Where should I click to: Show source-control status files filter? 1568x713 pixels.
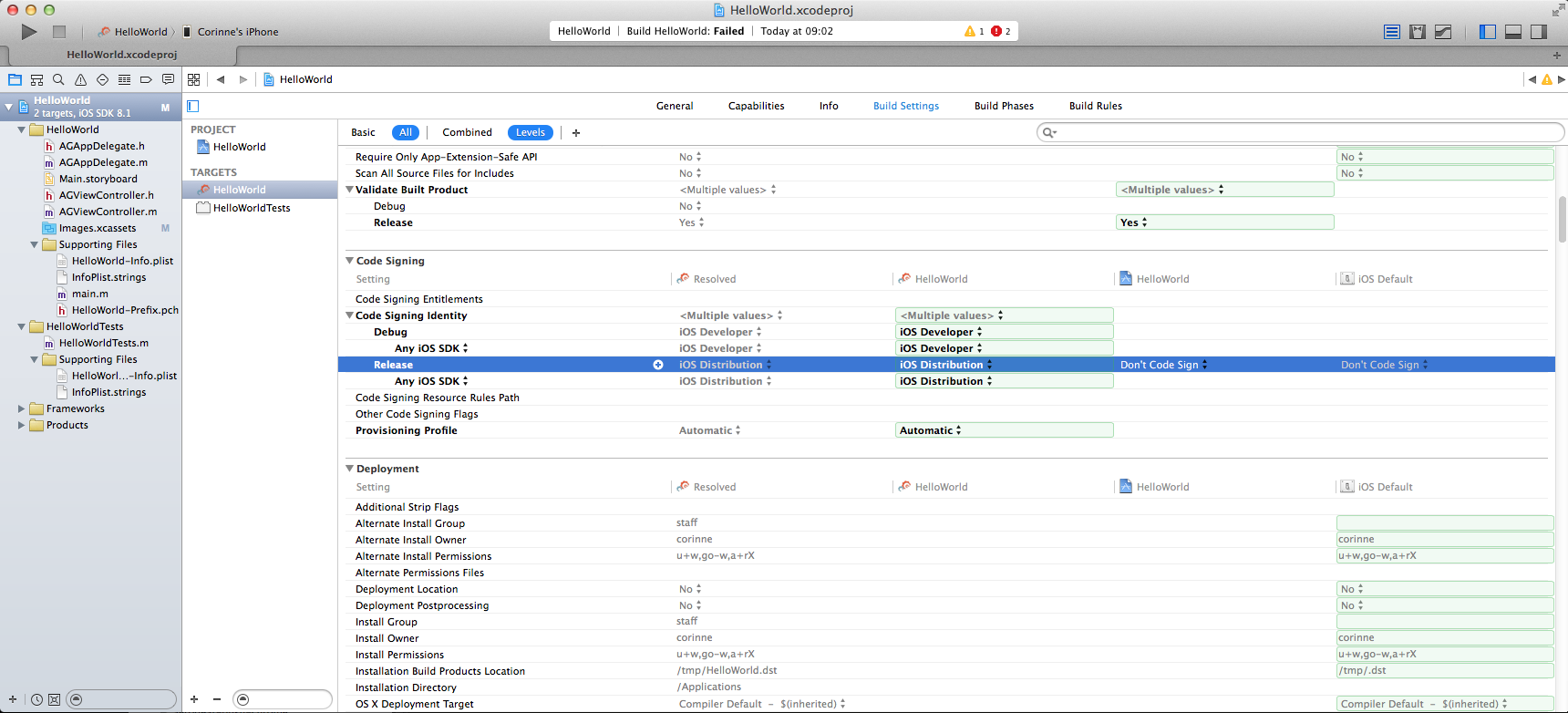[55, 699]
